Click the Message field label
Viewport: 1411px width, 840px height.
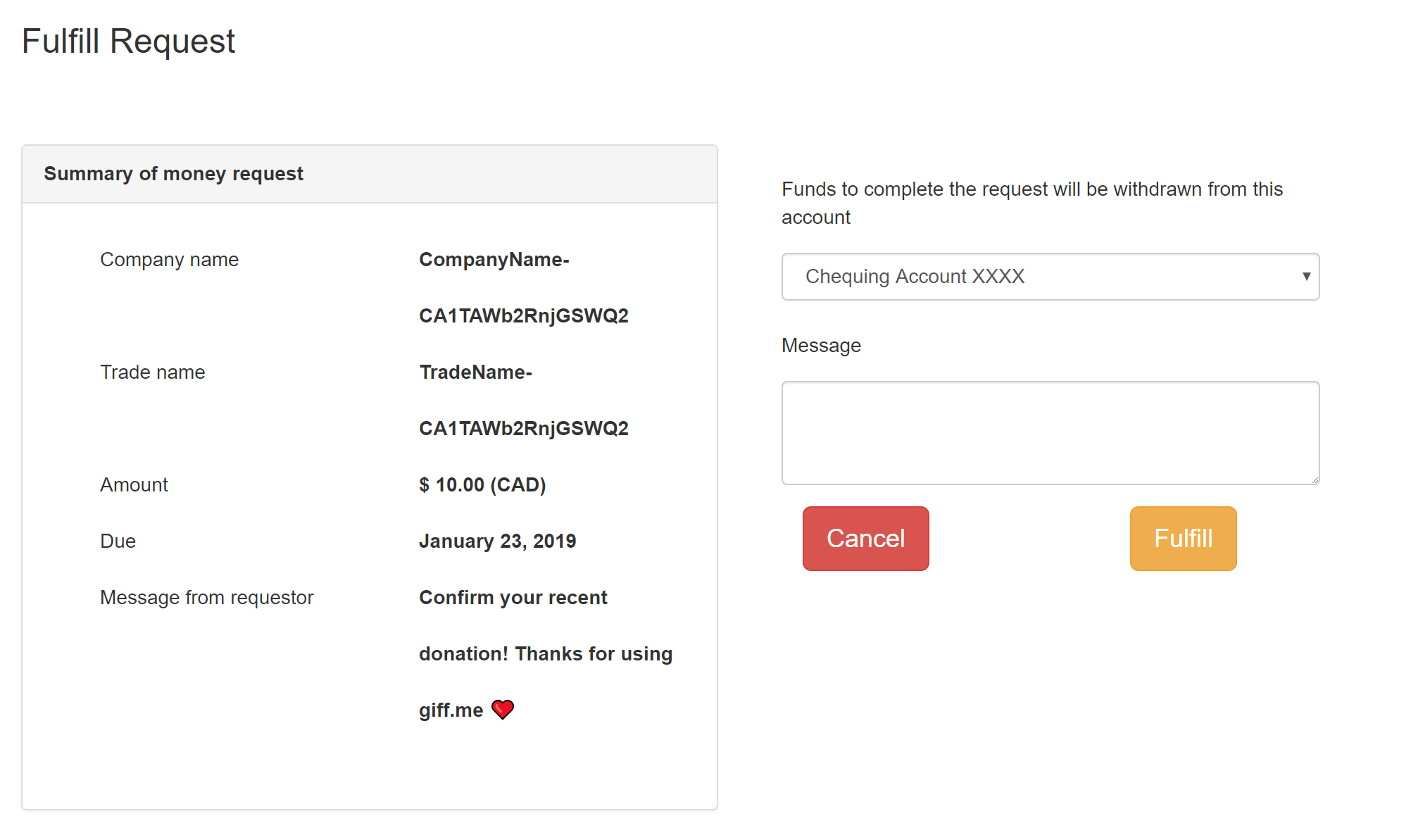click(x=821, y=346)
